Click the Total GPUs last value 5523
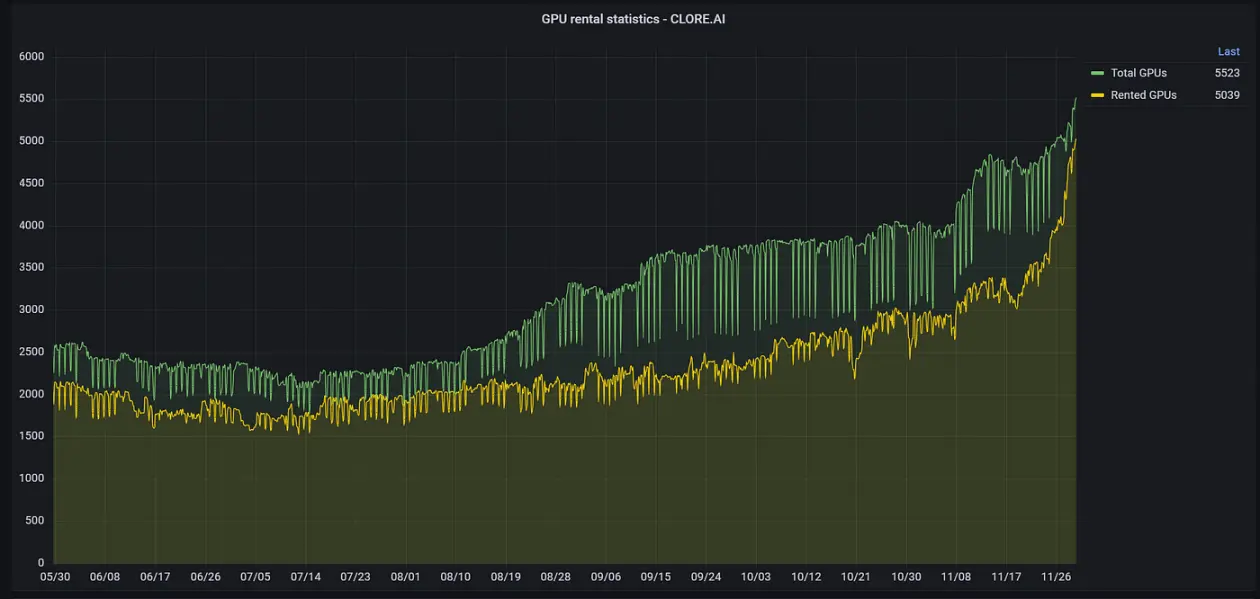 point(1227,73)
